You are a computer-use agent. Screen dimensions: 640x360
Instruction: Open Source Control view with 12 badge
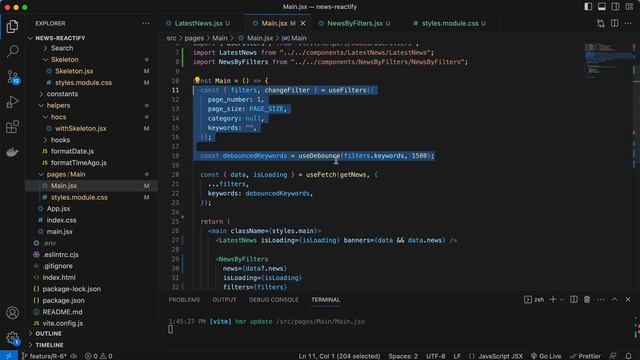(12, 77)
